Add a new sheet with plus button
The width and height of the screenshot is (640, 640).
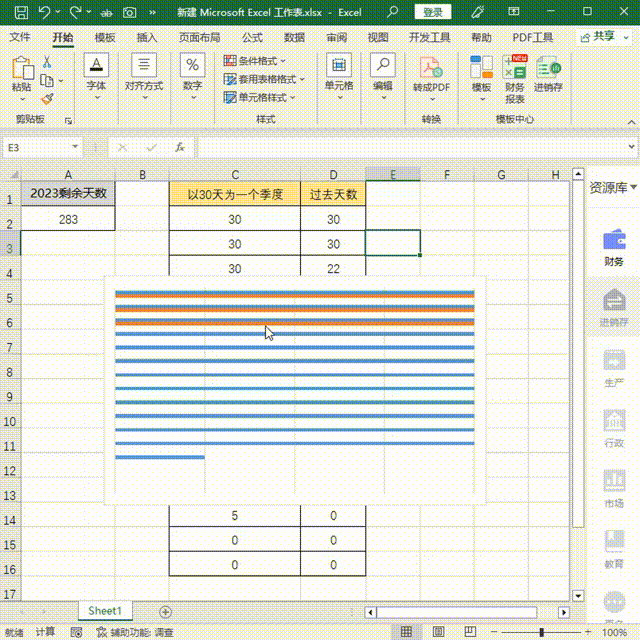tap(166, 611)
